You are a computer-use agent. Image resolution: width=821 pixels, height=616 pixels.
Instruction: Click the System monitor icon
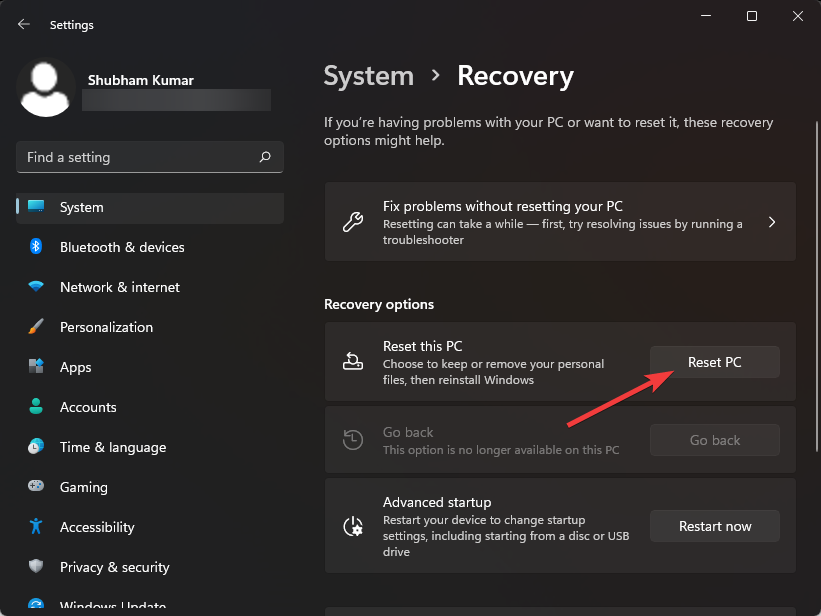(x=36, y=206)
